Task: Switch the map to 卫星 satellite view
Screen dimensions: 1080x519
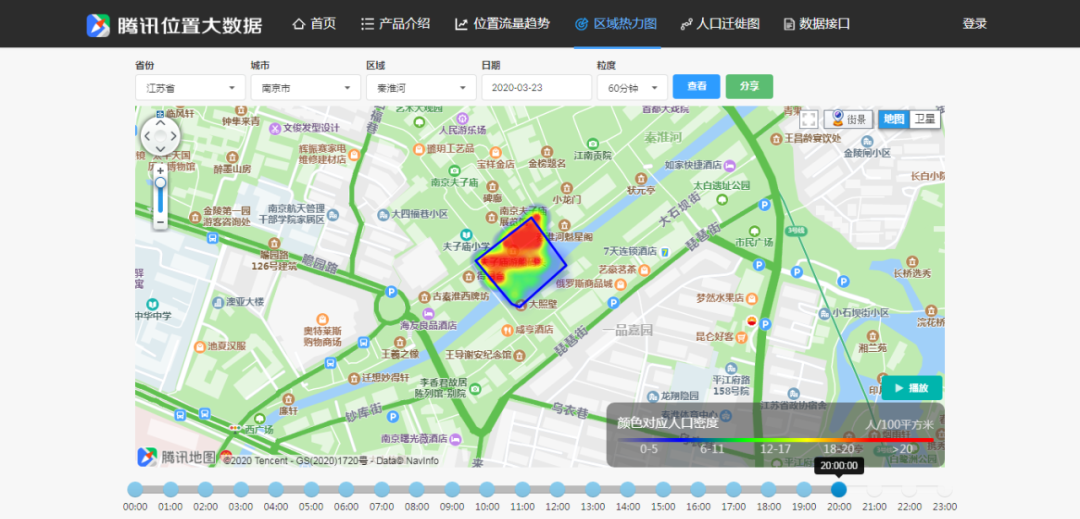Action: pyautogui.click(x=924, y=119)
